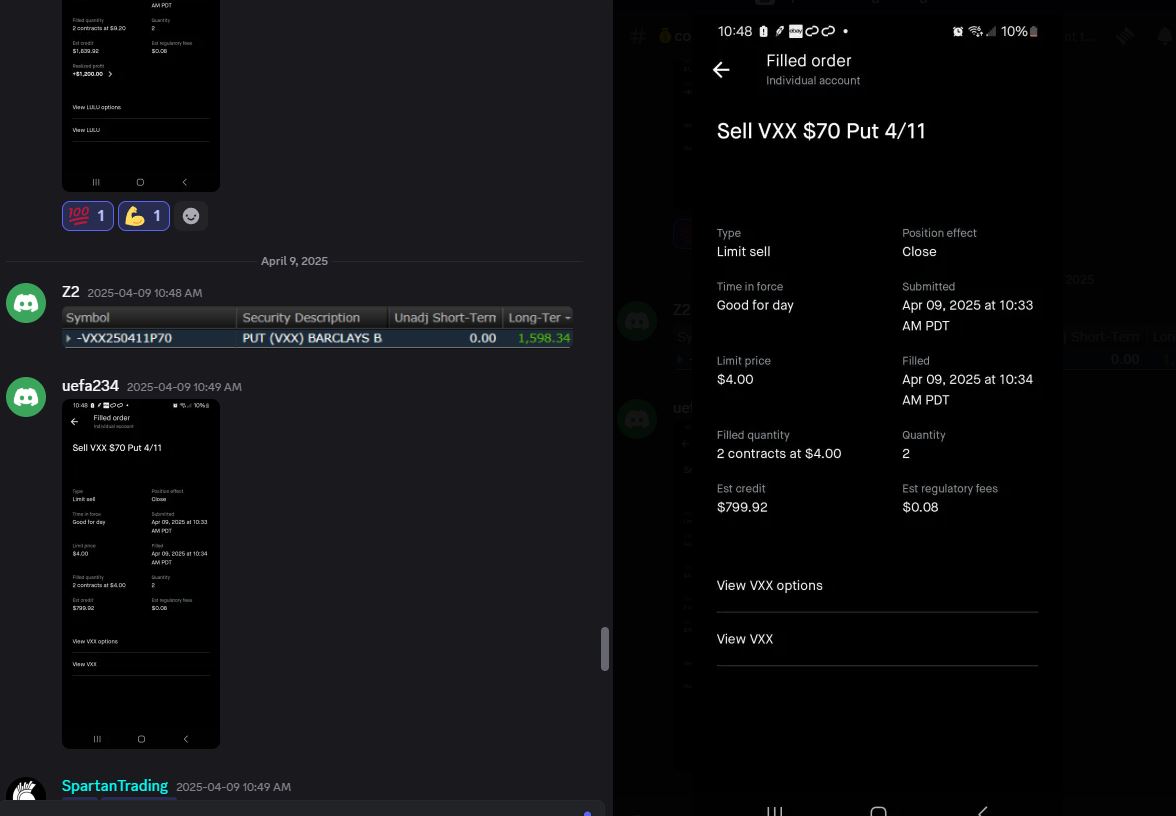Open the LULU order screenshot thumbnail

coord(141,95)
